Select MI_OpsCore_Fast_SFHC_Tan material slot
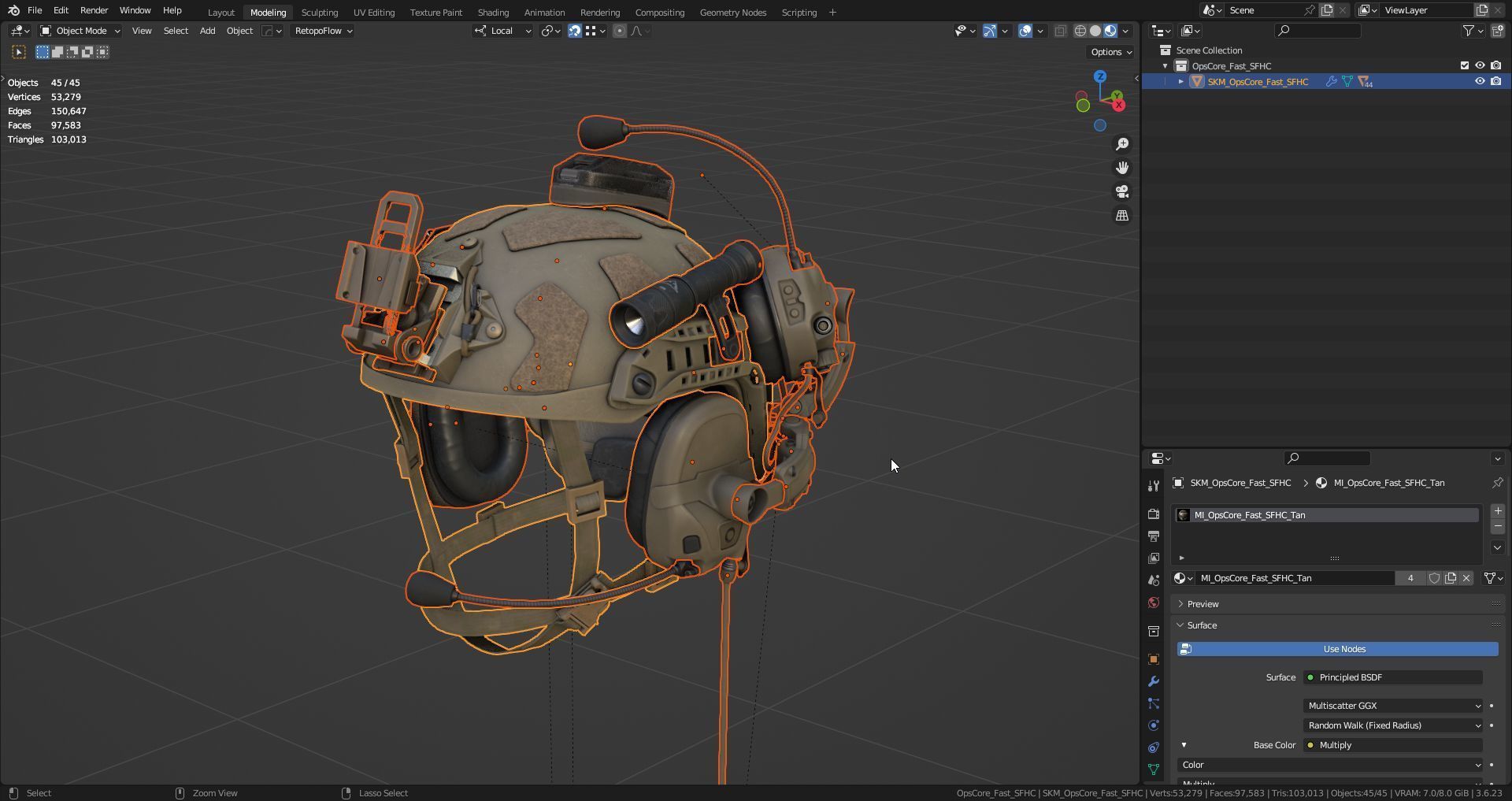The width and height of the screenshot is (1512, 801). click(1326, 515)
